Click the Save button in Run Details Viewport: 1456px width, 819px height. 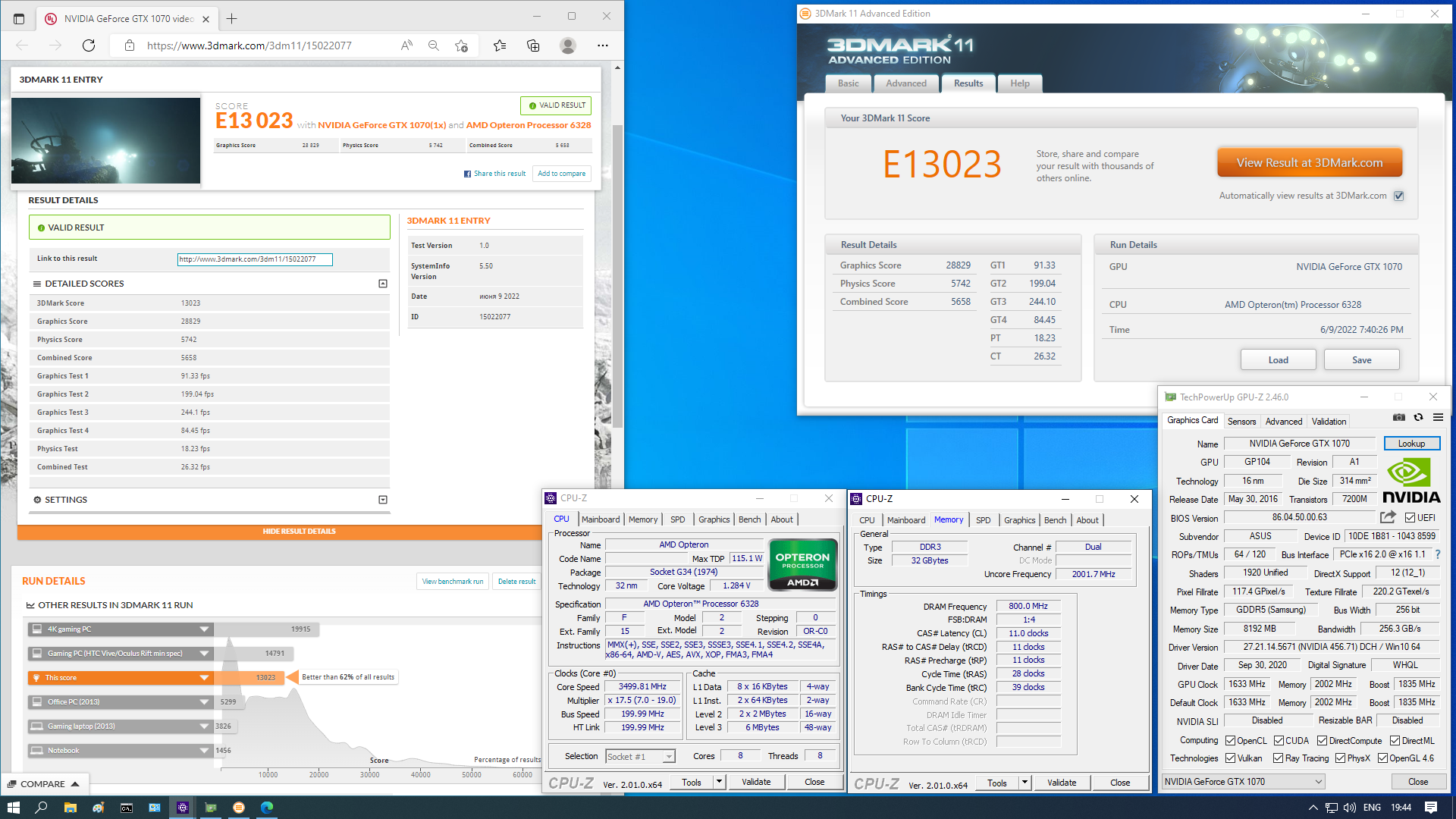pos(1361,360)
